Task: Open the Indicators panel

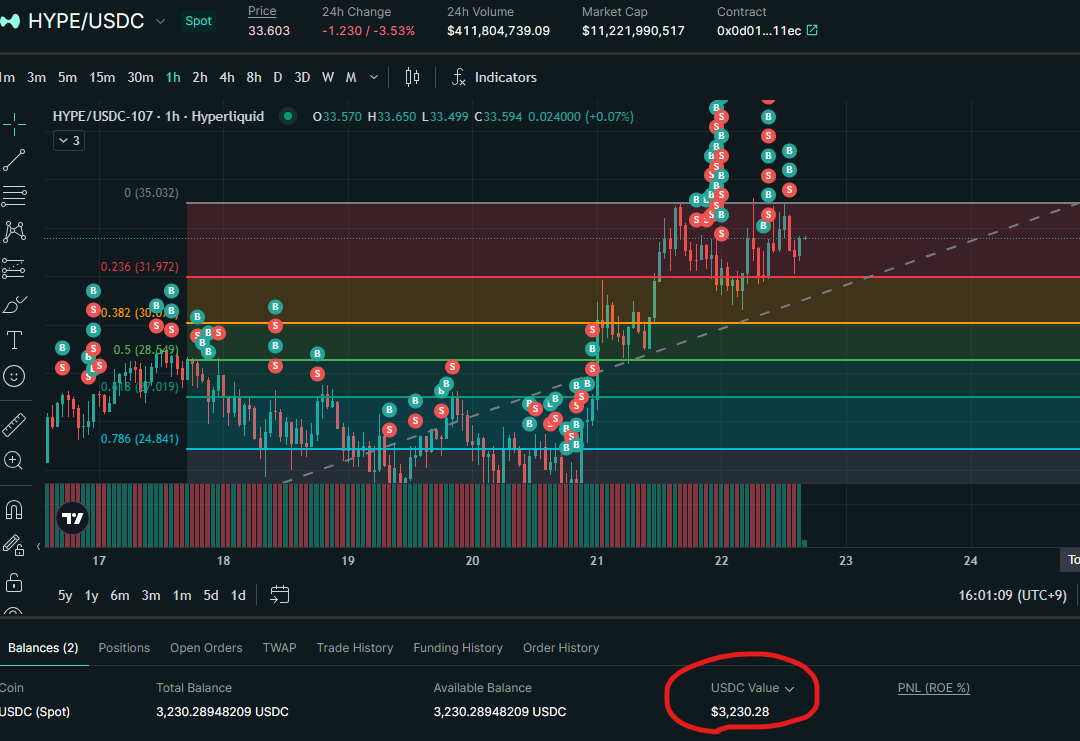Action: point(494,77)
